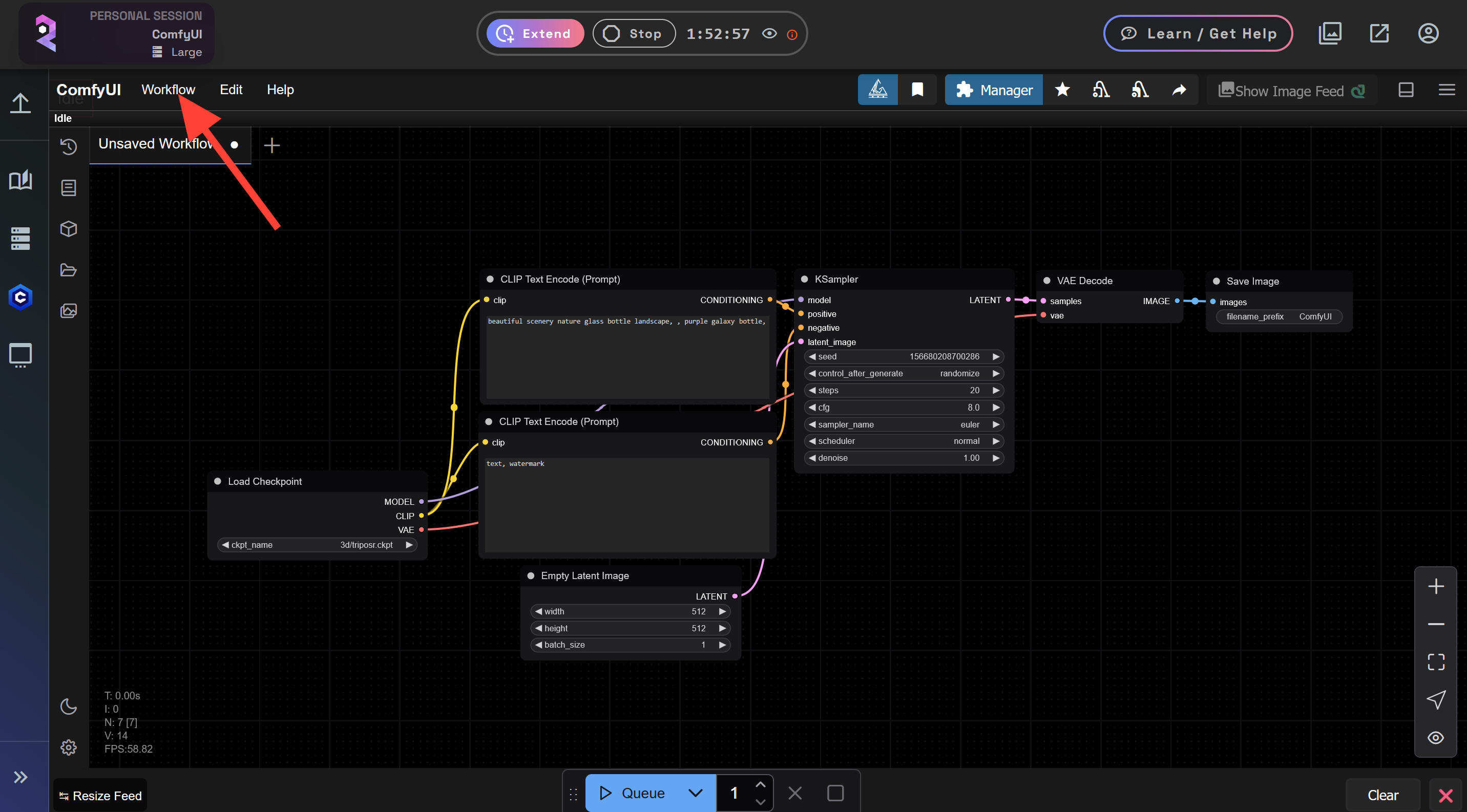
Task: Click the queue preview eye icon near the timer
Action: click(x=769, y=33)
